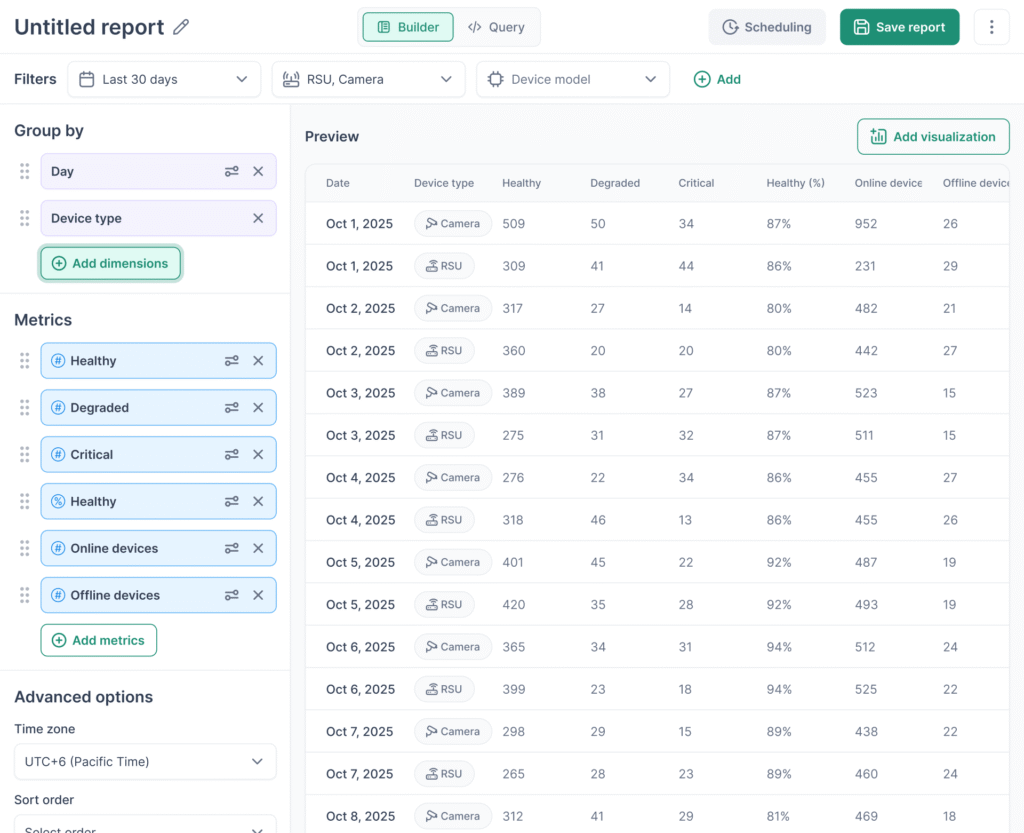
Task: Grab drag handle for Degraded metric
Action: click(25, 407)
